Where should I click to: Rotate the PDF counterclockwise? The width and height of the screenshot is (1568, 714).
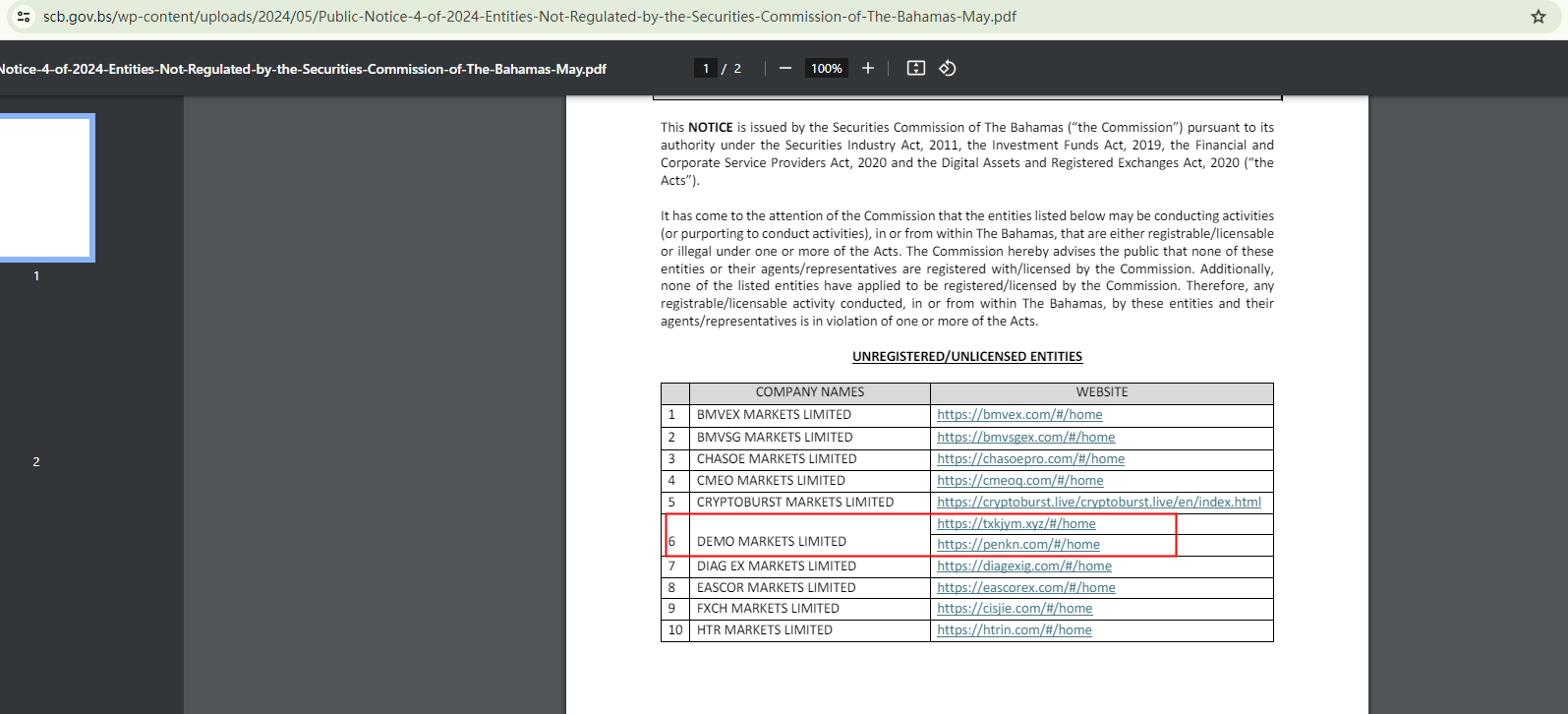pyautogui.click(x=948, y=68)
